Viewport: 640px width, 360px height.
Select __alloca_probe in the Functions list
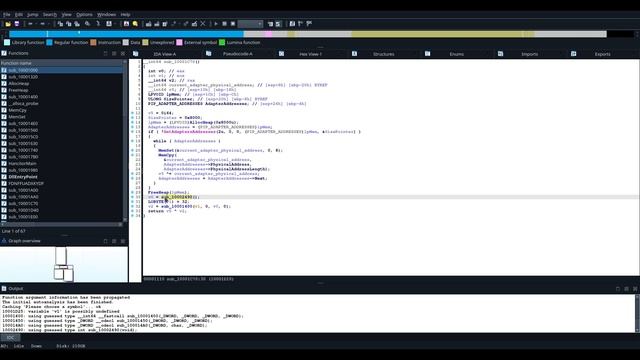pyautogui.click(x=23, y=103)
